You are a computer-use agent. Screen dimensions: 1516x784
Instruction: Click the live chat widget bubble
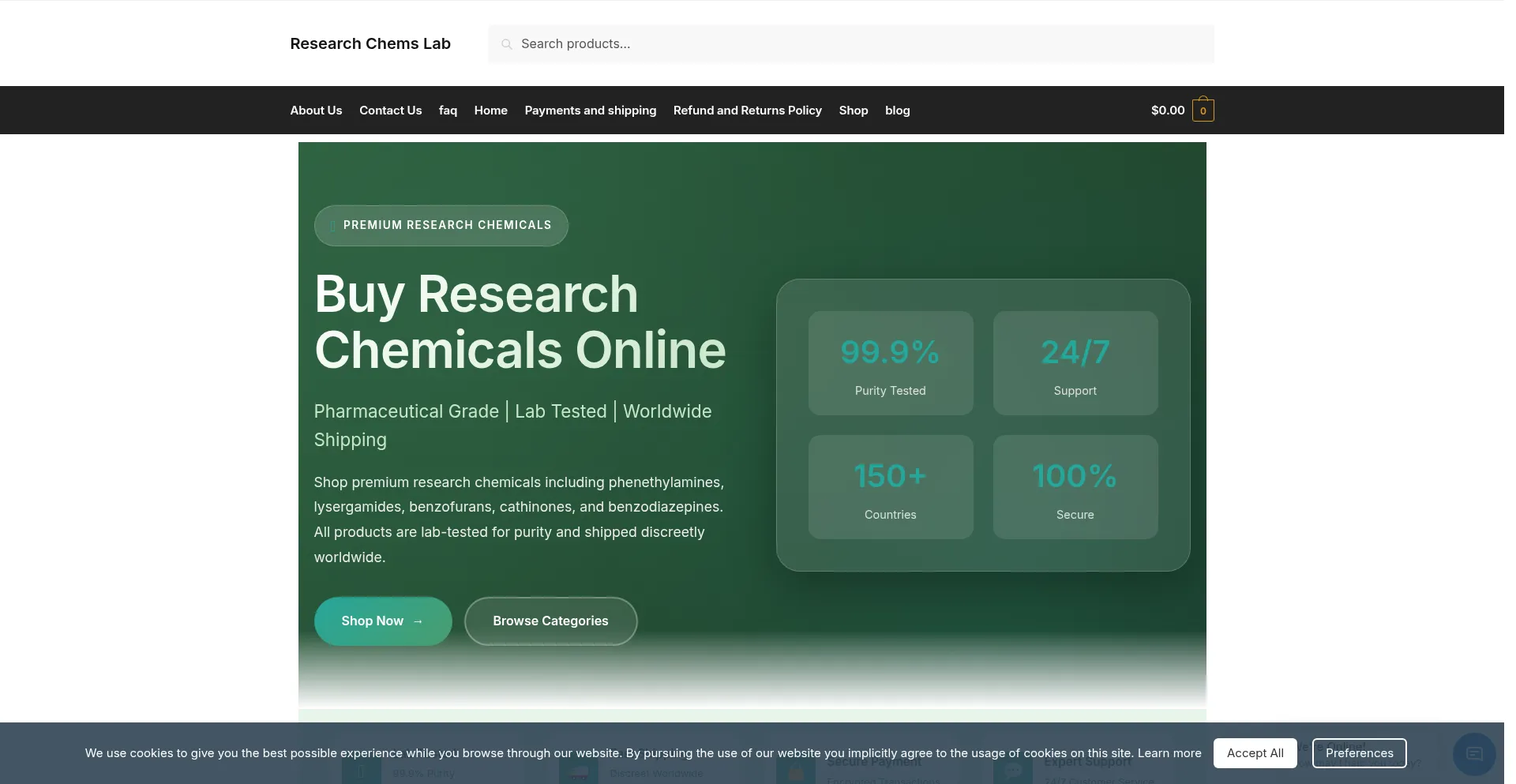1476,754
